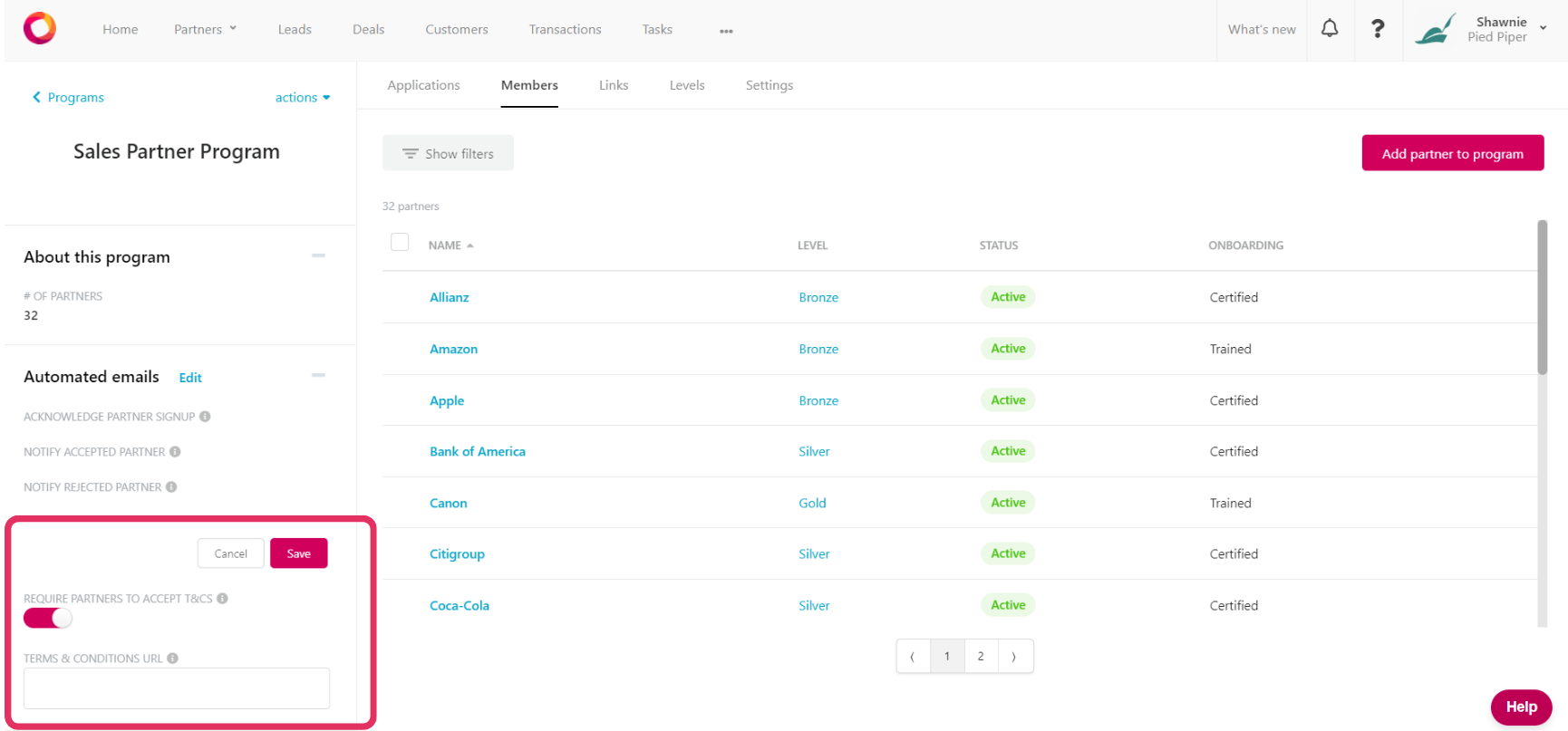Collapse the Automated emails section
Screen dimensions: 1568x731
point(318,375)
